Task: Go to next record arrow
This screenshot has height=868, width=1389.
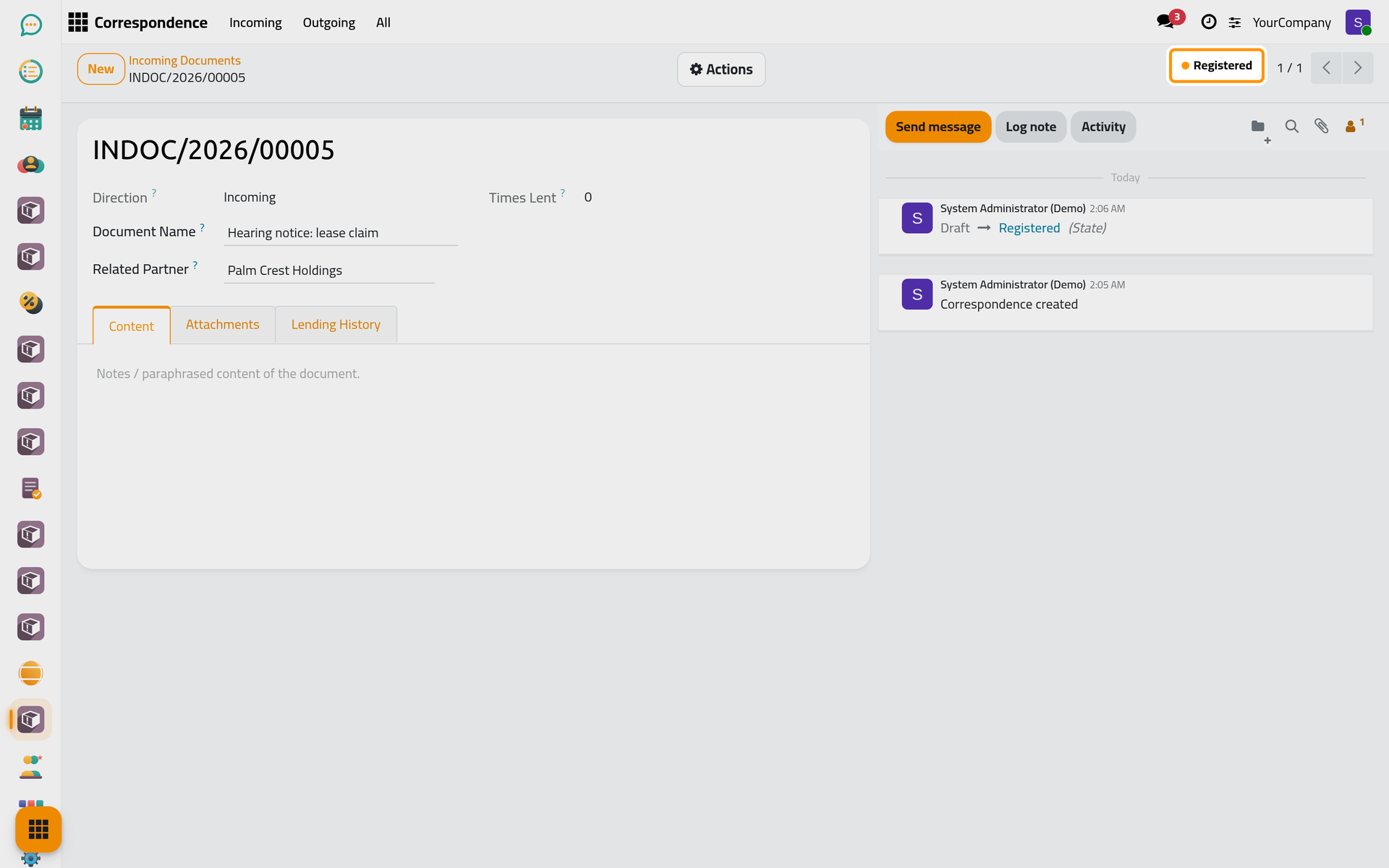Action: tap(1357, 68)
